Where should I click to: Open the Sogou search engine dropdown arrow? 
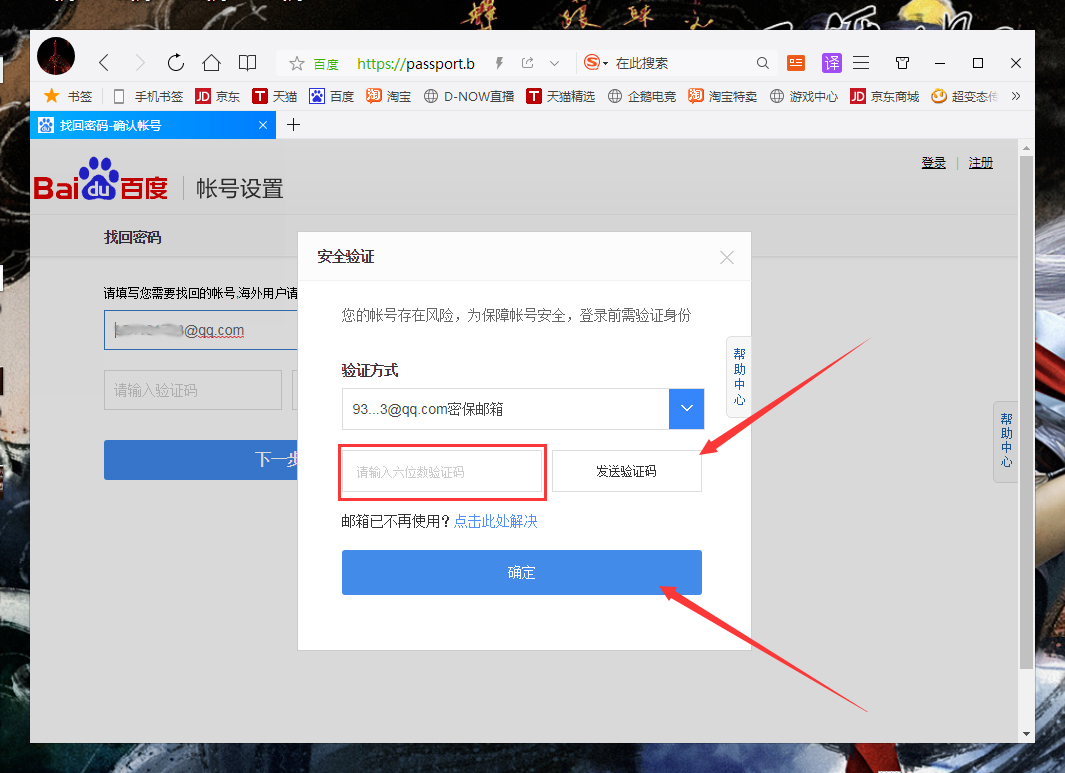tap(607, 62)
